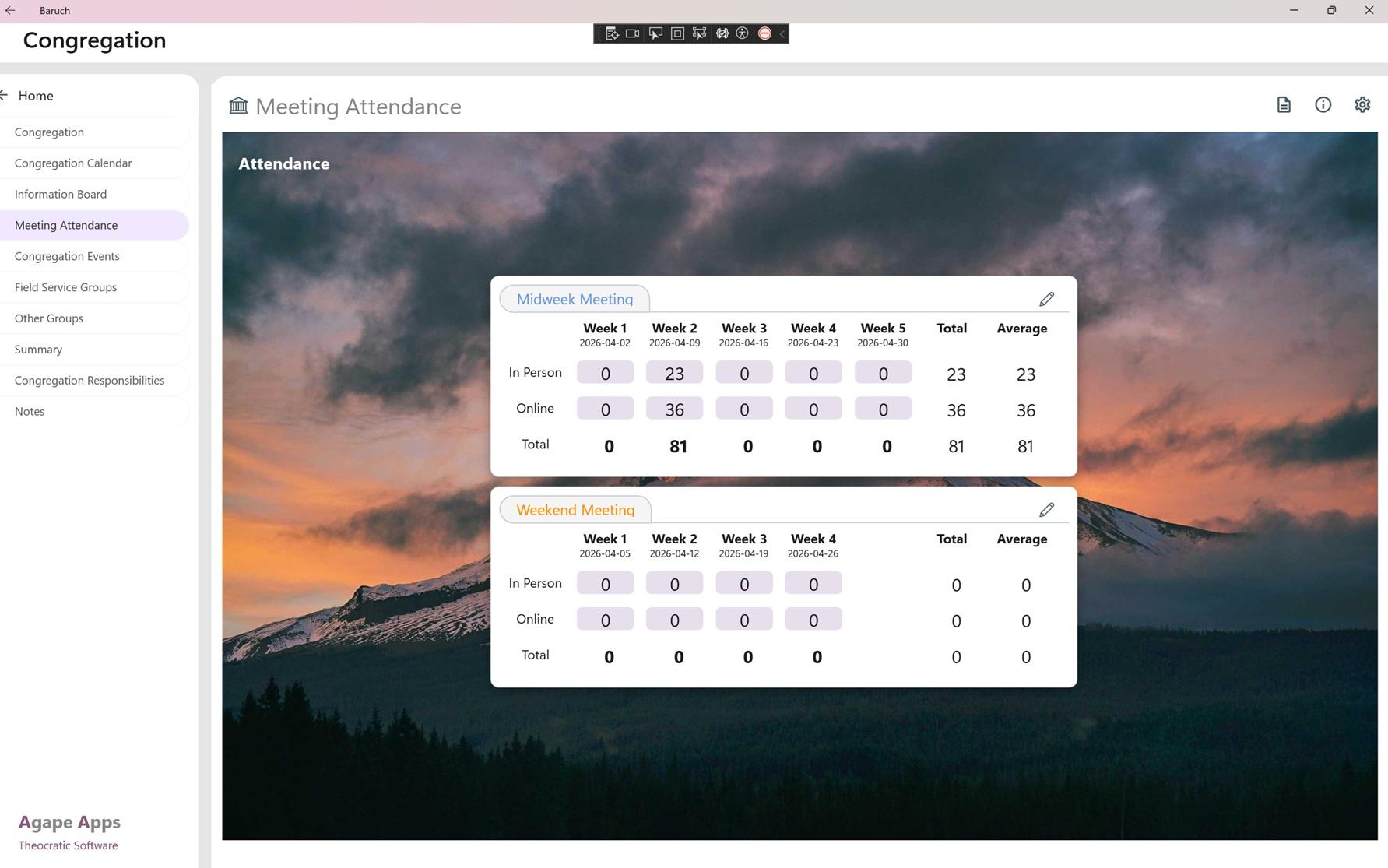Screen dimensions: 1388x868
Task: Open the Live Visual Tree debug icon
Action: pos(612,33)
